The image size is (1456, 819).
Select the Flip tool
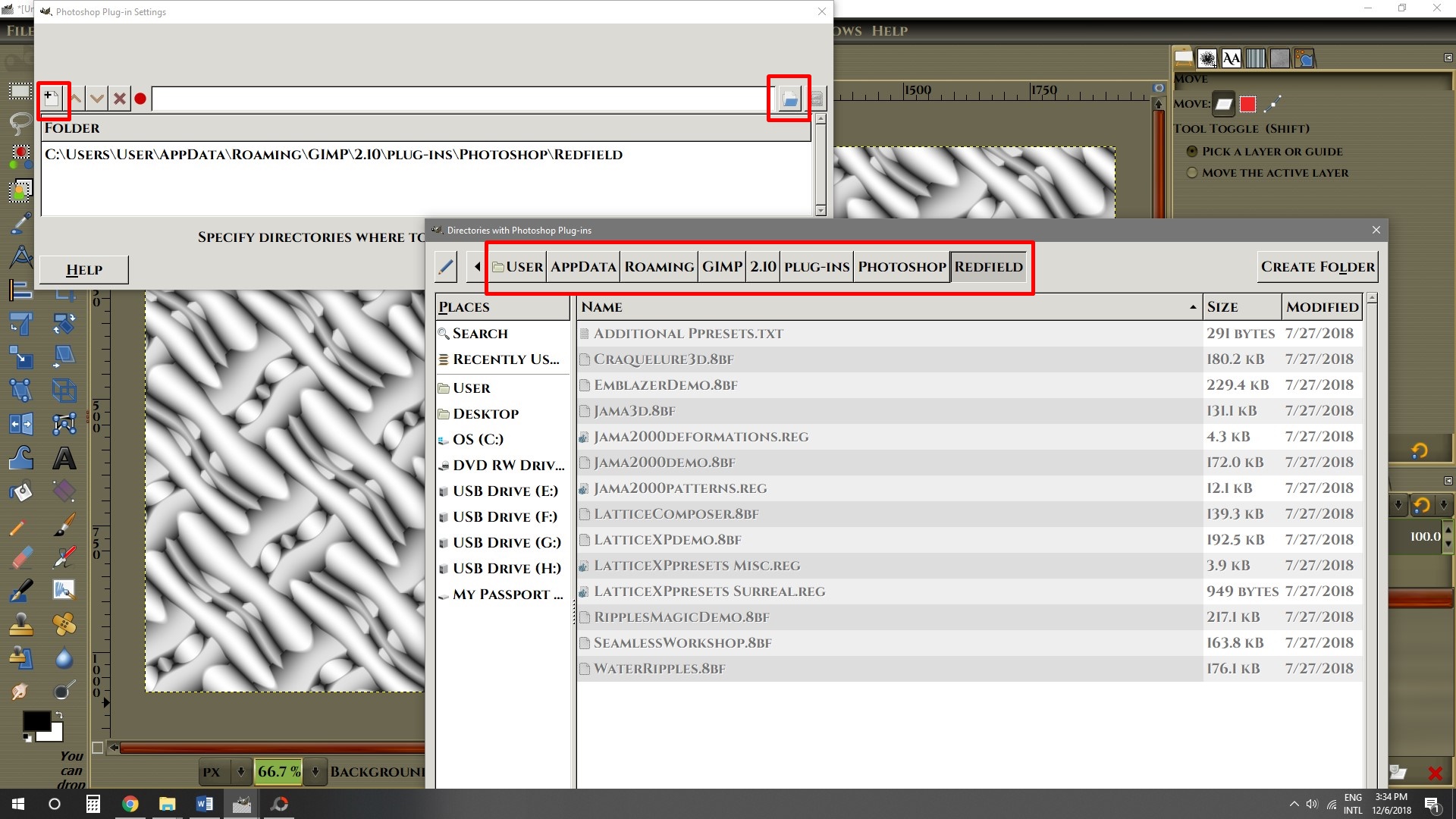point(20,423)
